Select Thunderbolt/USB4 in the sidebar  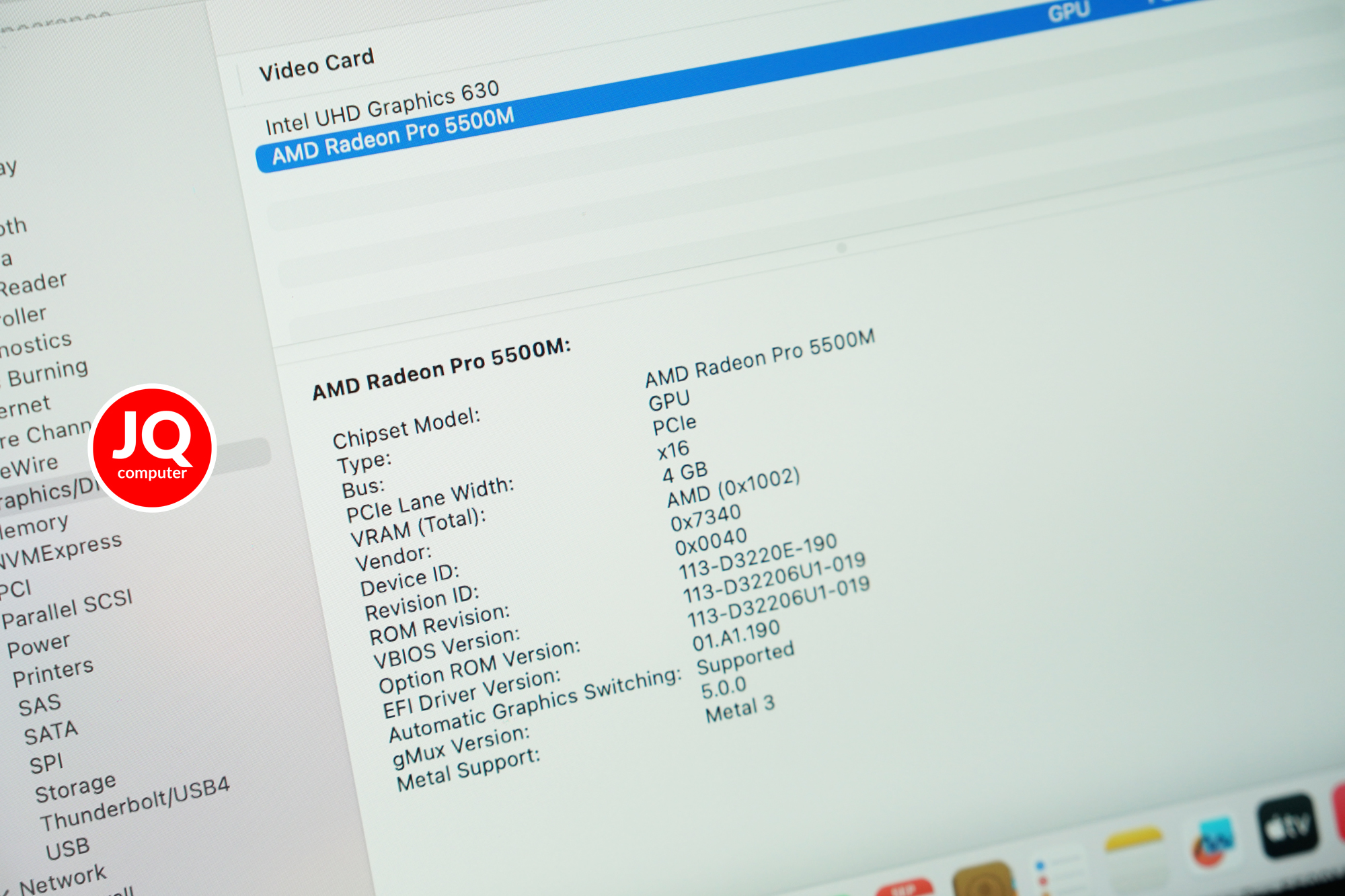pos(134,804)
